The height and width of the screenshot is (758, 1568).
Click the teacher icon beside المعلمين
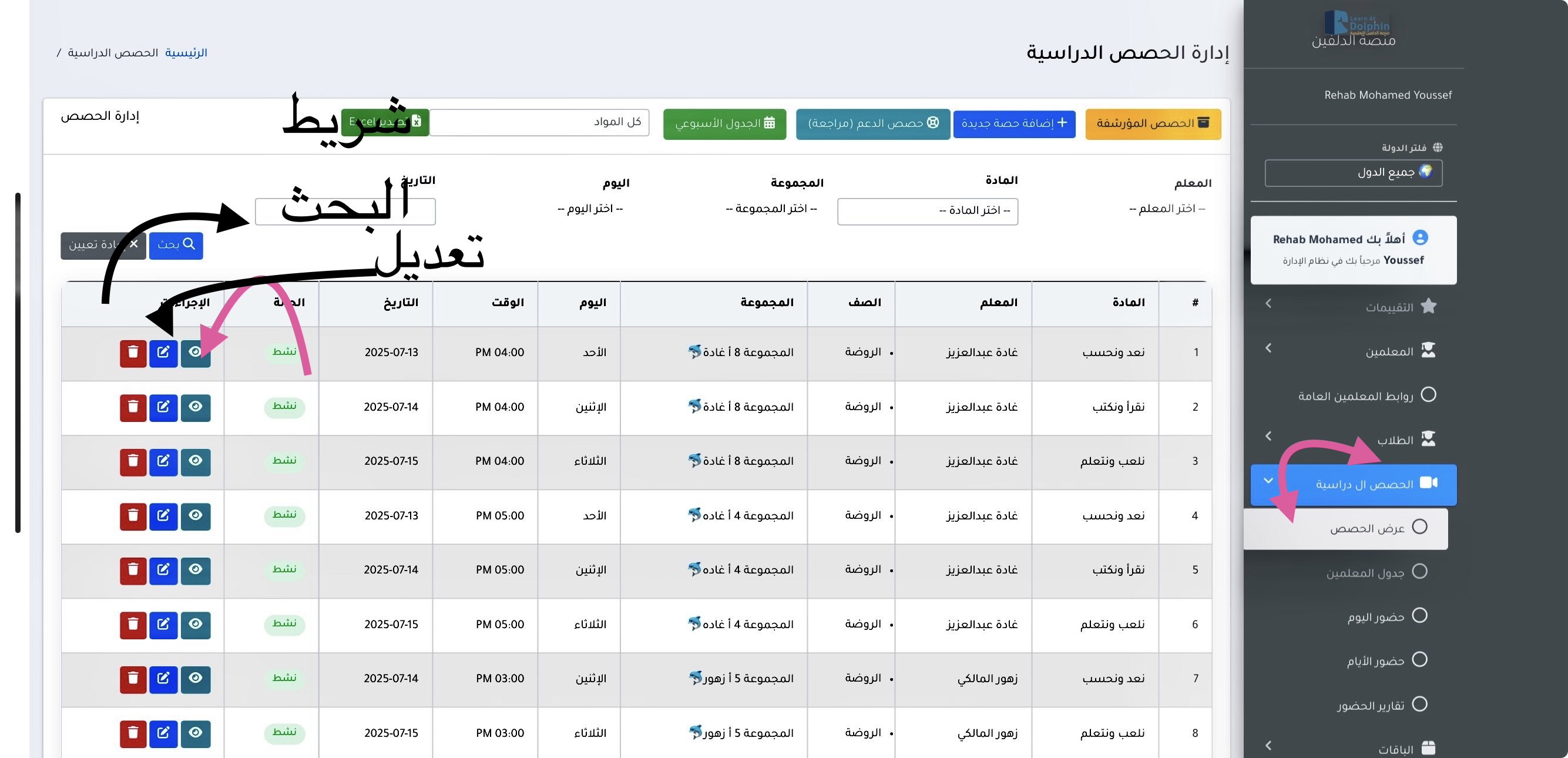click(1428, 351)
